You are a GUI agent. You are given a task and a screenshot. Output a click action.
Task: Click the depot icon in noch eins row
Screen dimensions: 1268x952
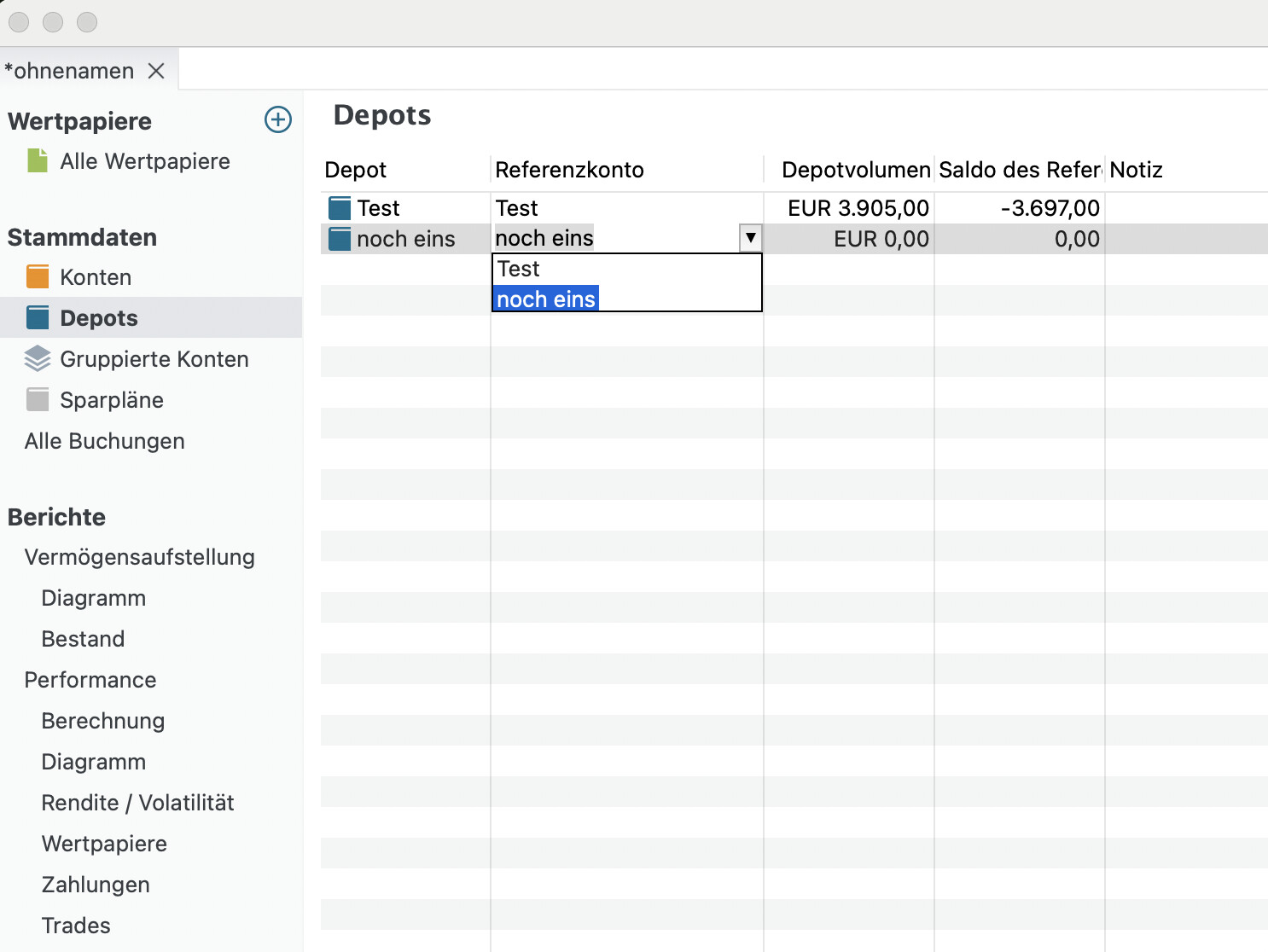point(340,239)
